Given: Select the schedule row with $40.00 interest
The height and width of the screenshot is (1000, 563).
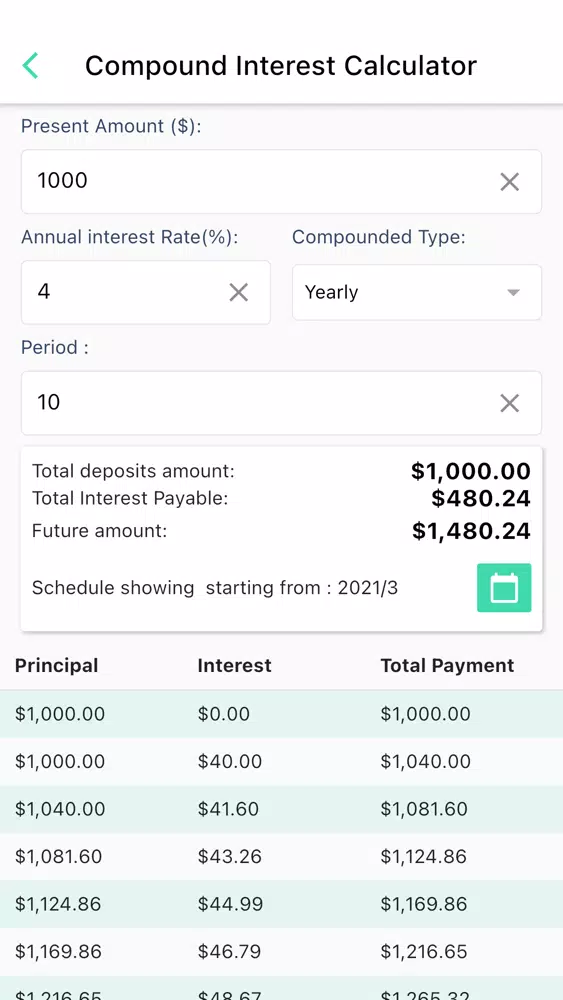Looking at the screenshot, I should 281,761.
